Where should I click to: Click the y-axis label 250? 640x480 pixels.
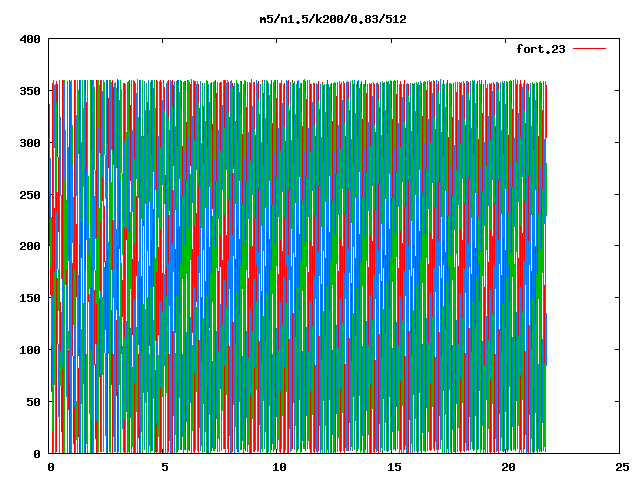[x=30, y=195]
